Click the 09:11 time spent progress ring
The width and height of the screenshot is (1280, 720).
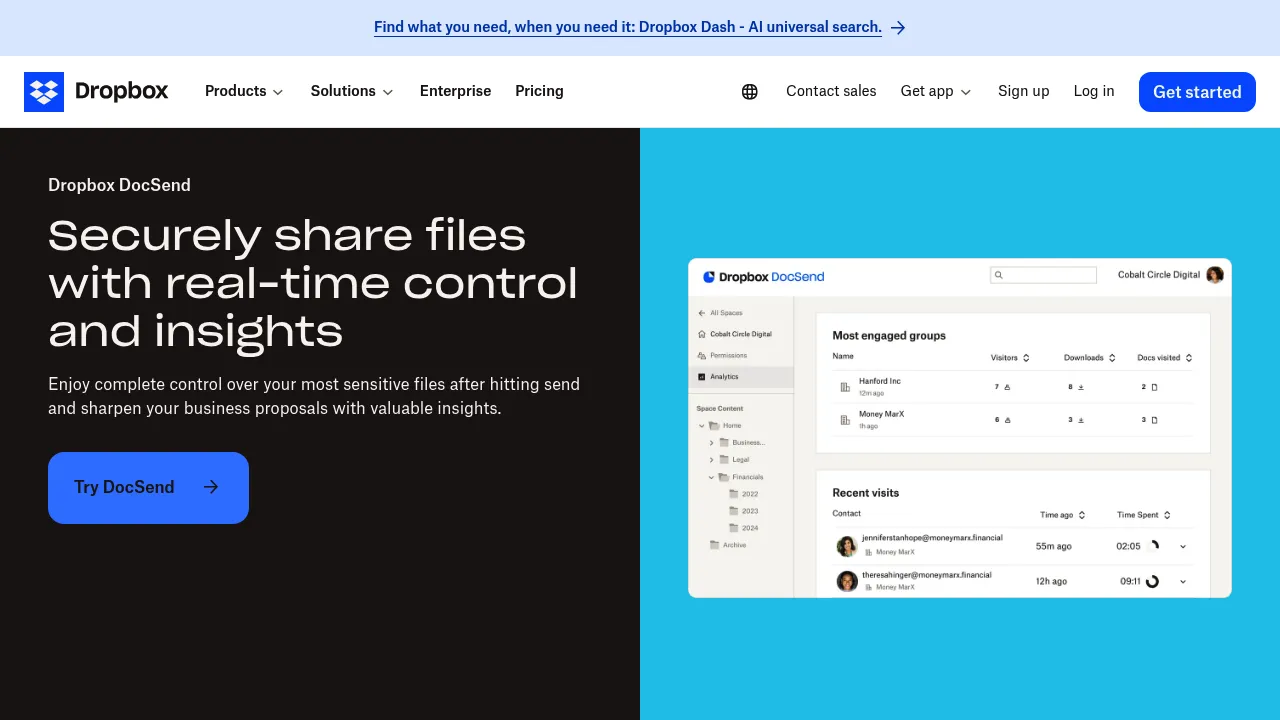1152,581
